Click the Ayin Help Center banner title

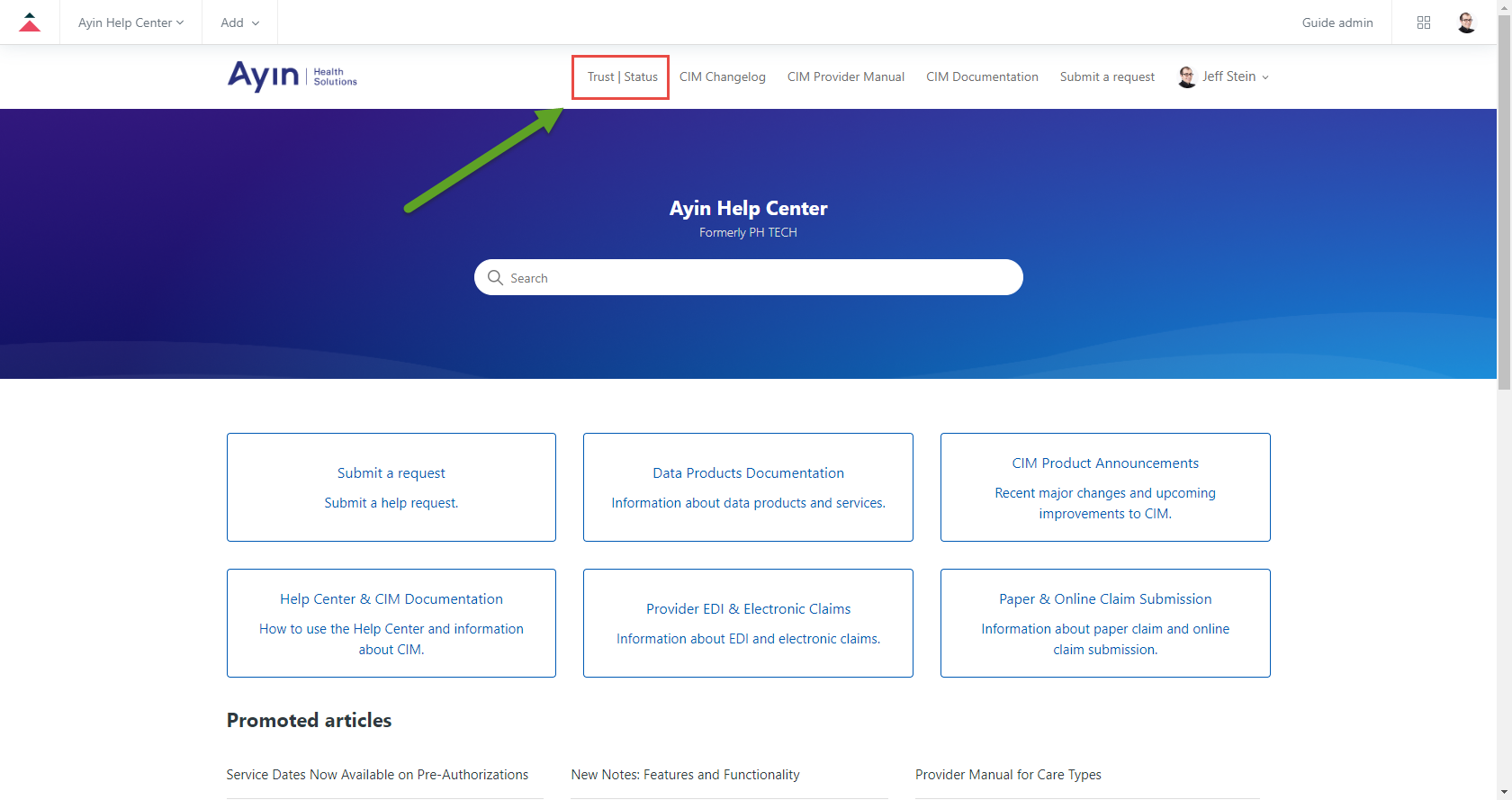(748, 208)
